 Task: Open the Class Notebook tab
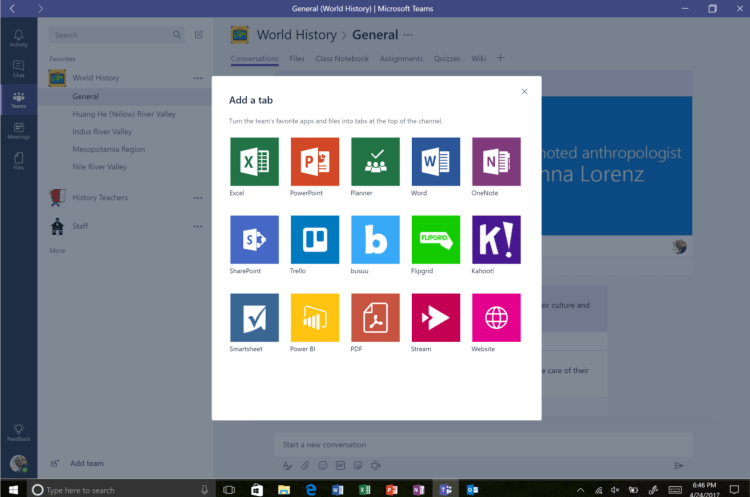(342, 59)
